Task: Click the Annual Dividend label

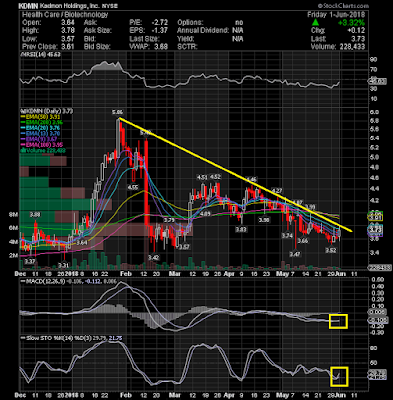Action: click(203, 31)
